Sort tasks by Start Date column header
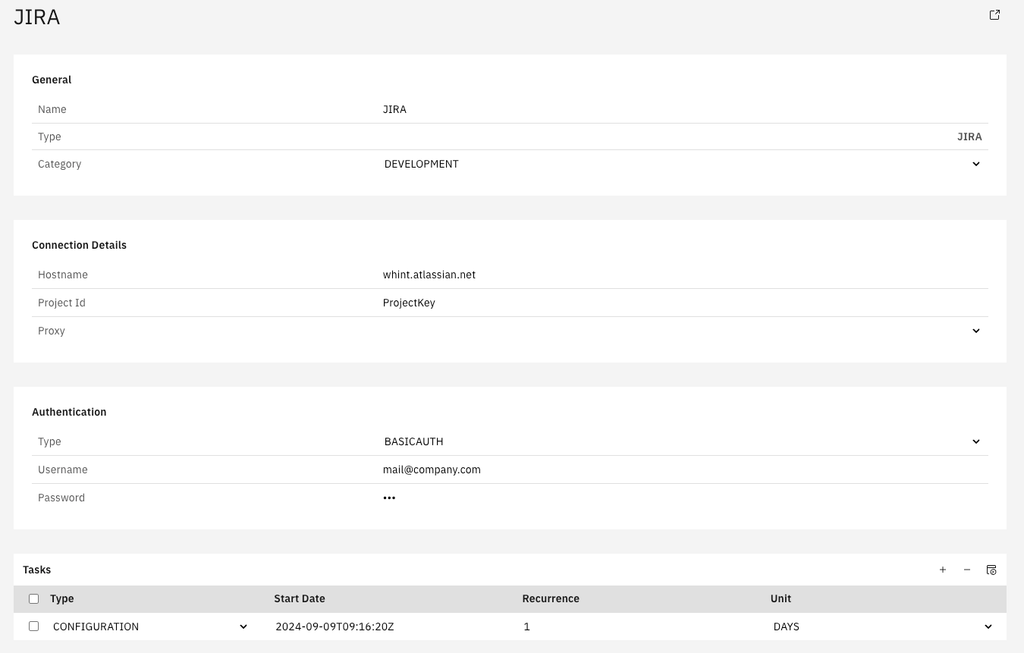Image resolution: width=1024 pixels, height=653 pixels. (x=300, y=599)
